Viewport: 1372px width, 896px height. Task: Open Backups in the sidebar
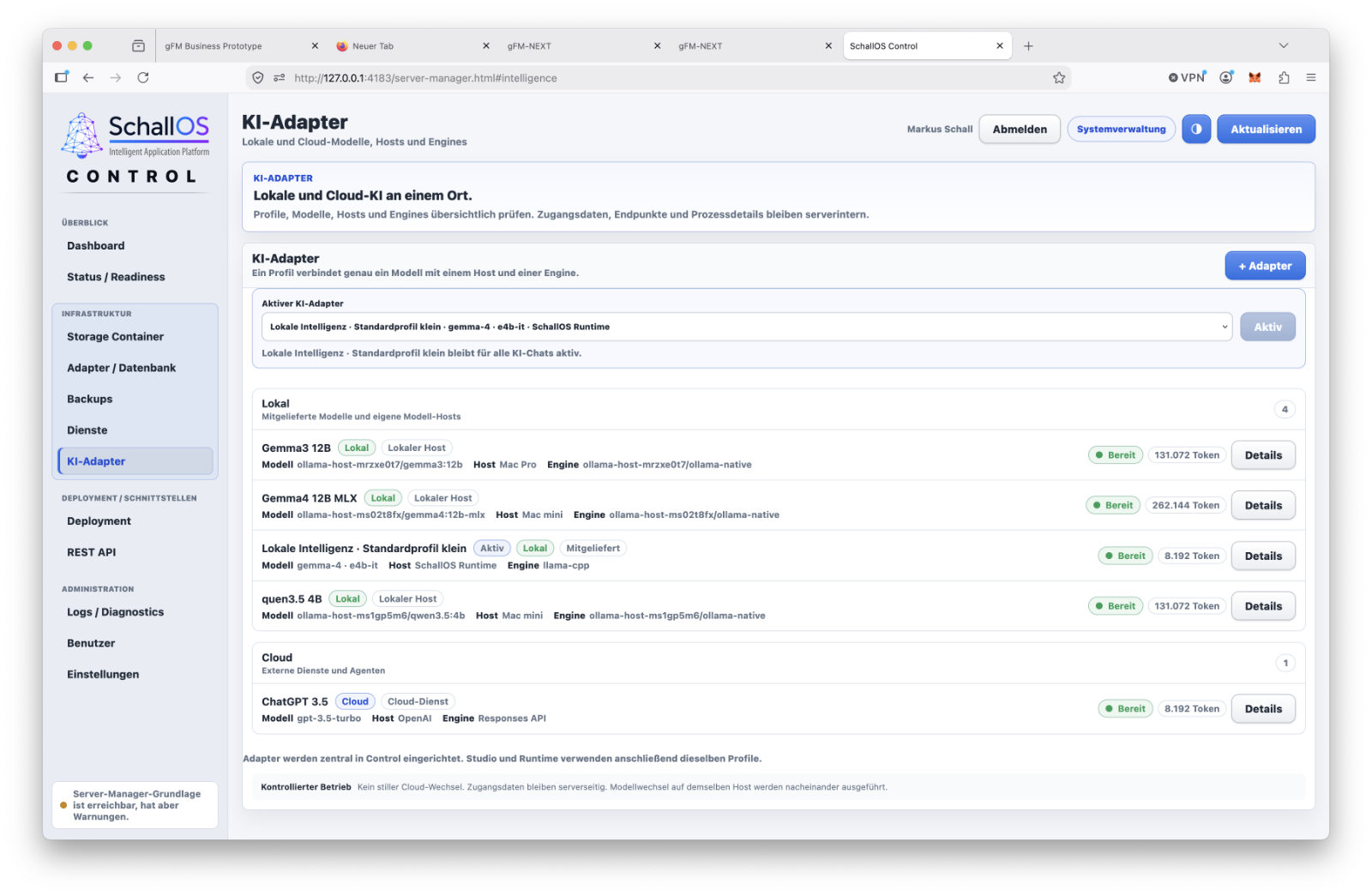[x=135, y=400]
